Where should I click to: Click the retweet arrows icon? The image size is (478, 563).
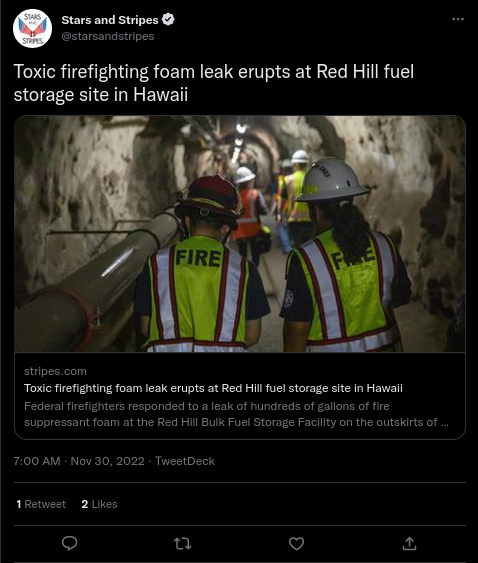click(x=182, y=544)
